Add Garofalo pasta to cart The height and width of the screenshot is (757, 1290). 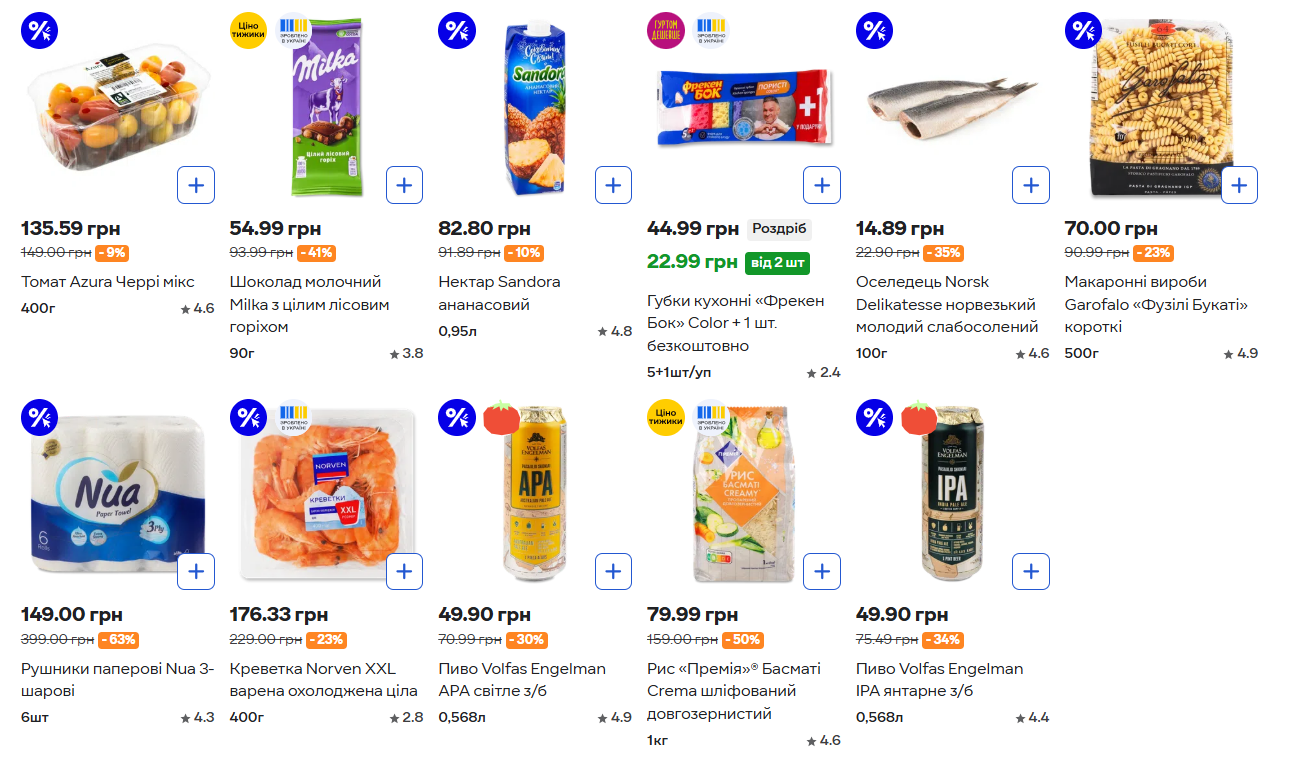pyautogui.click(x=1239, y=185)
